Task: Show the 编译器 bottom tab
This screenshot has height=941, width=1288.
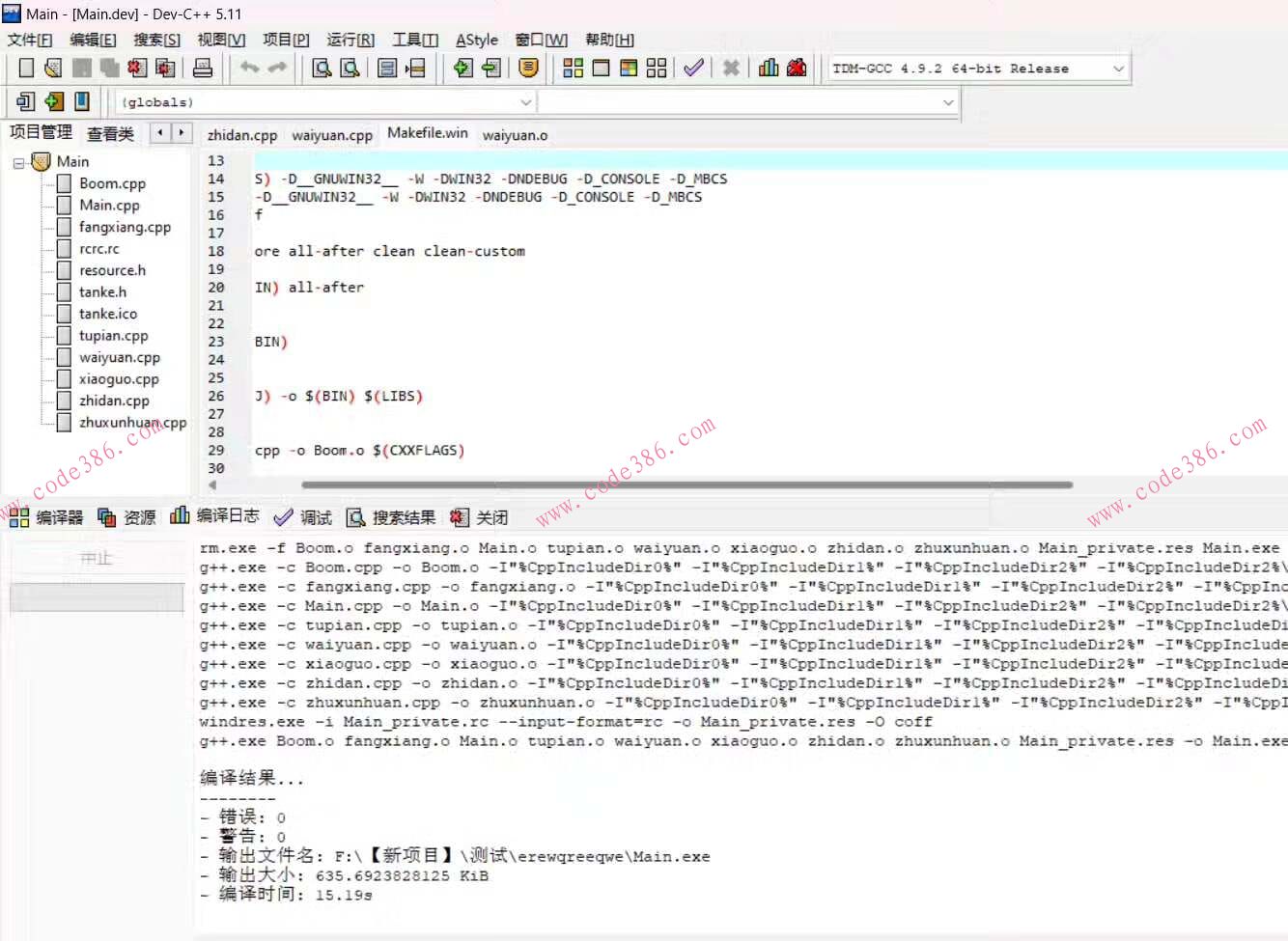Action: tap(46, 517)
